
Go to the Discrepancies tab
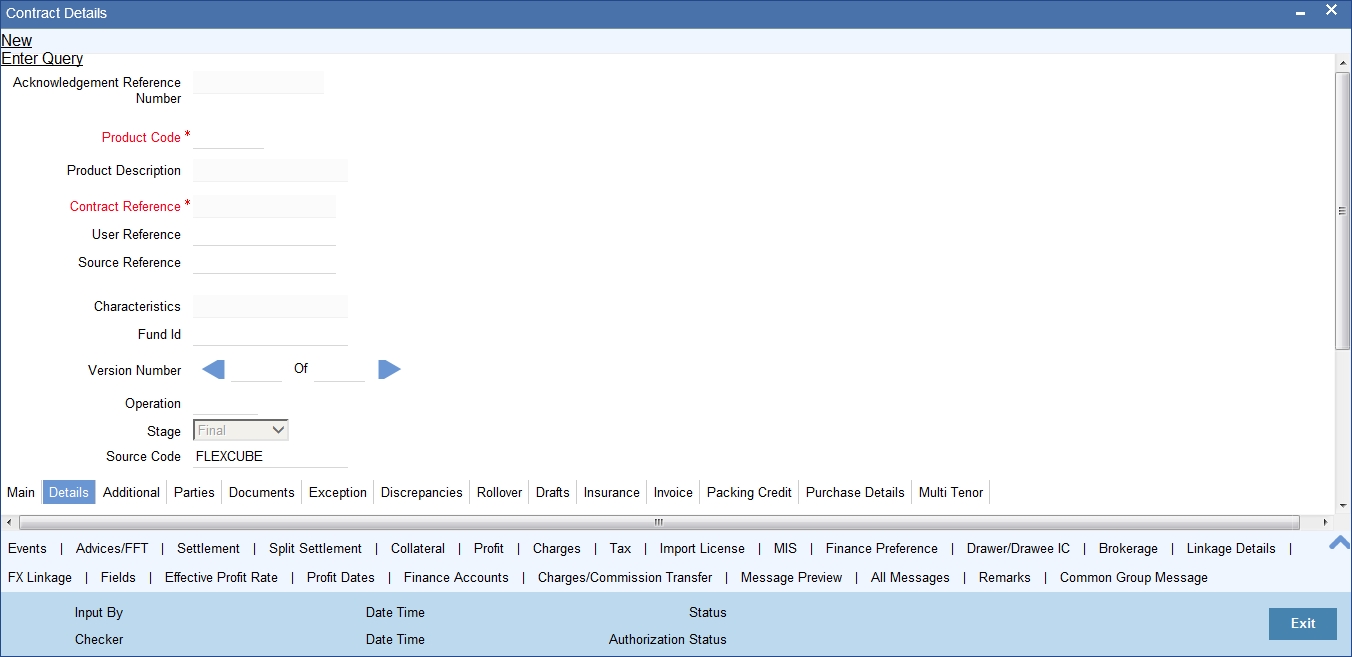click(x=422, y=492)
